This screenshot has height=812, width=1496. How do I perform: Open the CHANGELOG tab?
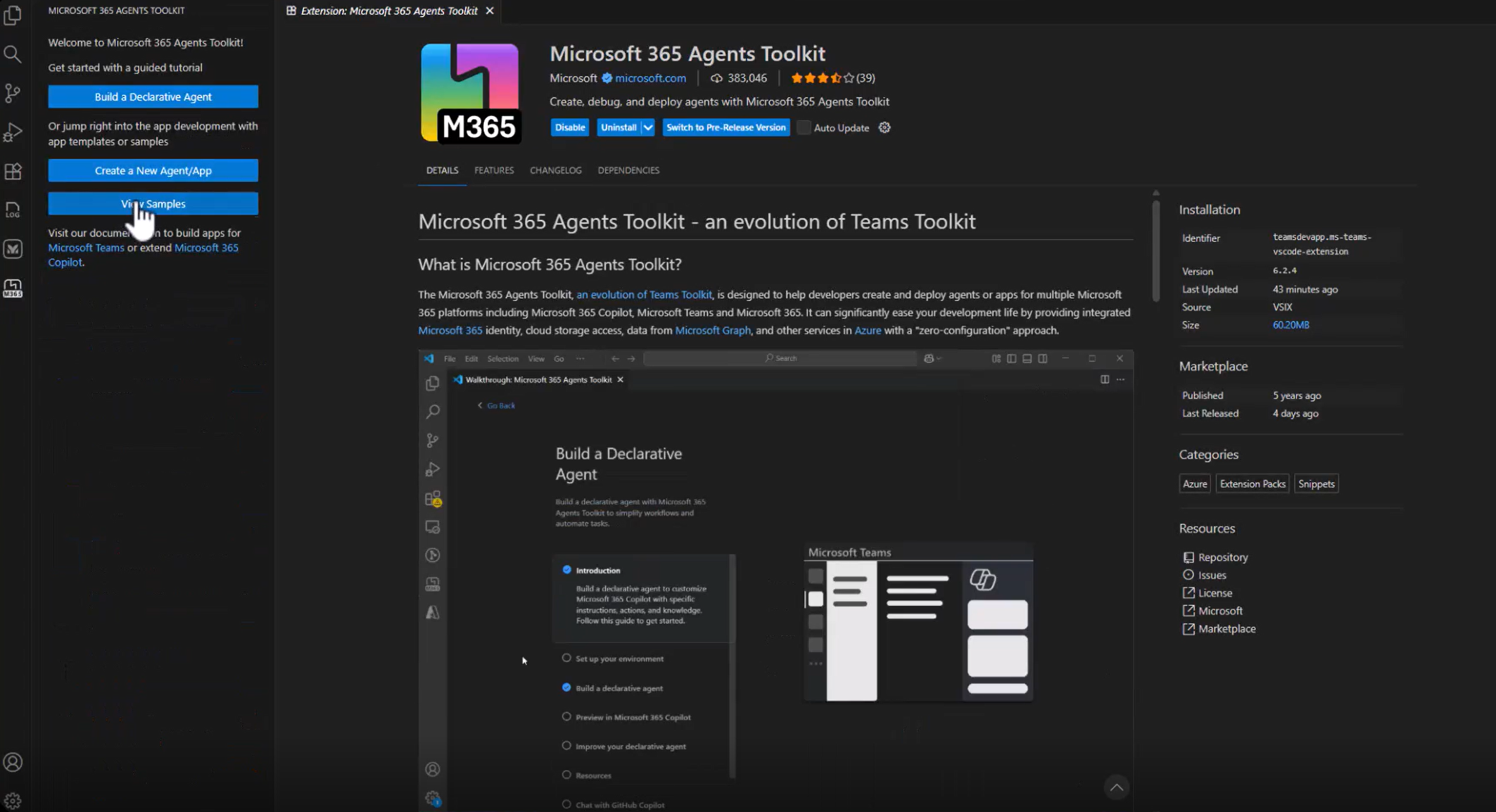pos(555,170)
